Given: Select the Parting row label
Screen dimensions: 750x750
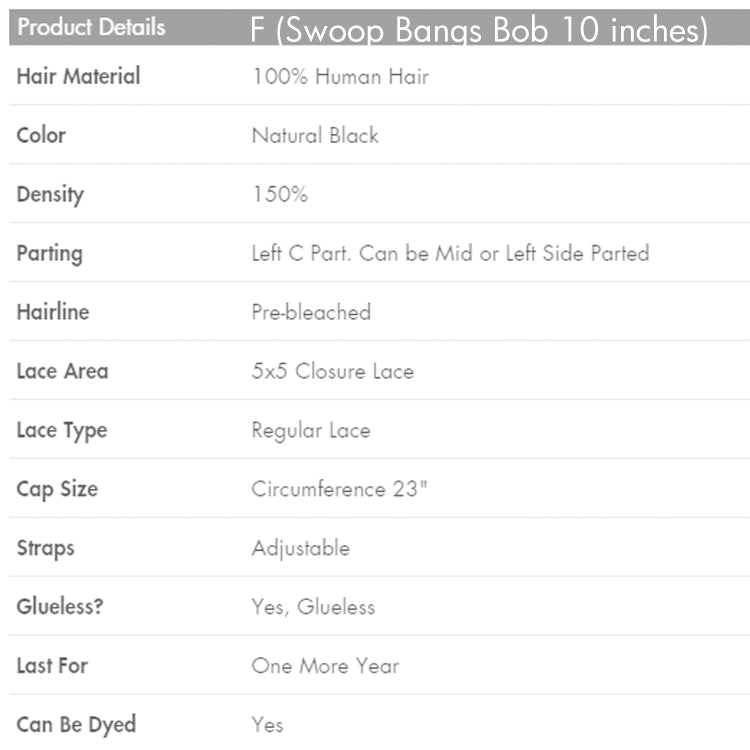Looking at the screenshot, I should [x=49, y=253].
